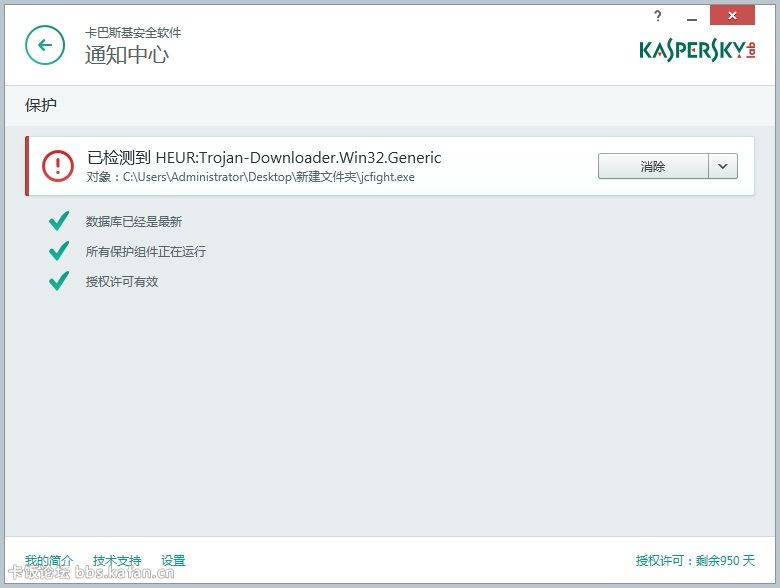The image size is (780, 588).
Task: Click the checkmark beside 所有保护组件正在运行
Action: coord(59,251)
